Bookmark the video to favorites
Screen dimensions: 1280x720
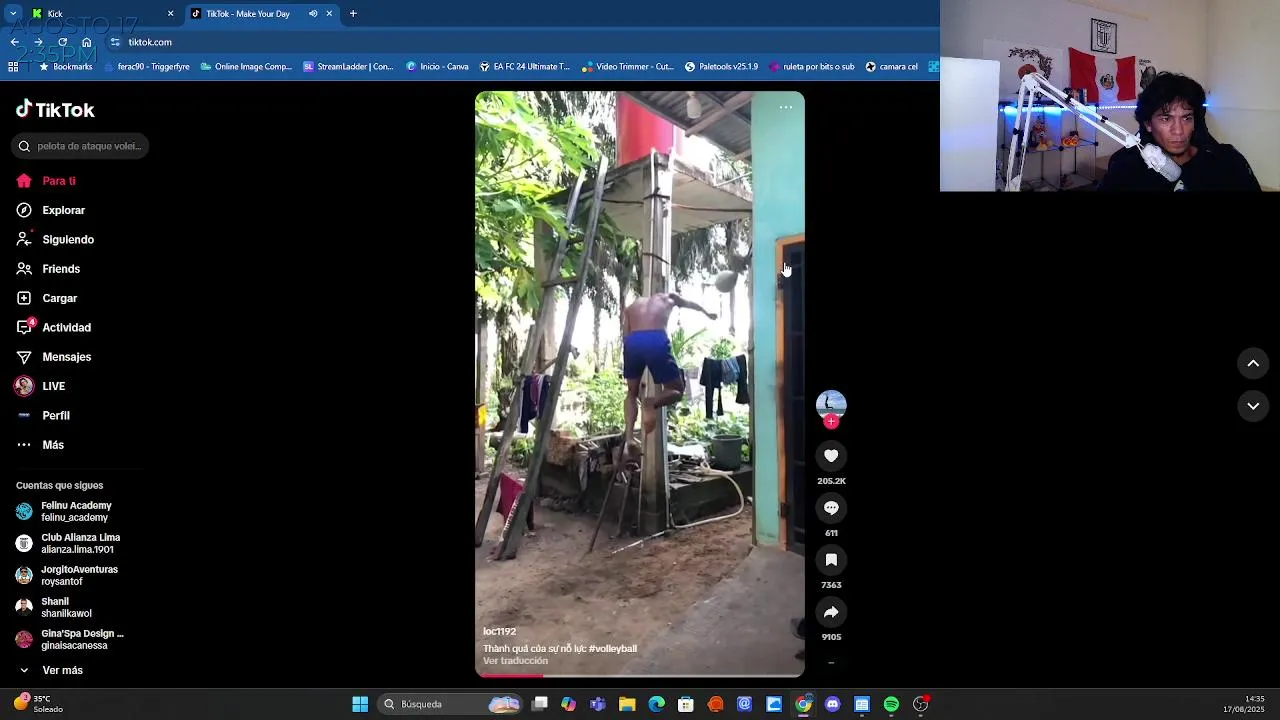point(831,560)
